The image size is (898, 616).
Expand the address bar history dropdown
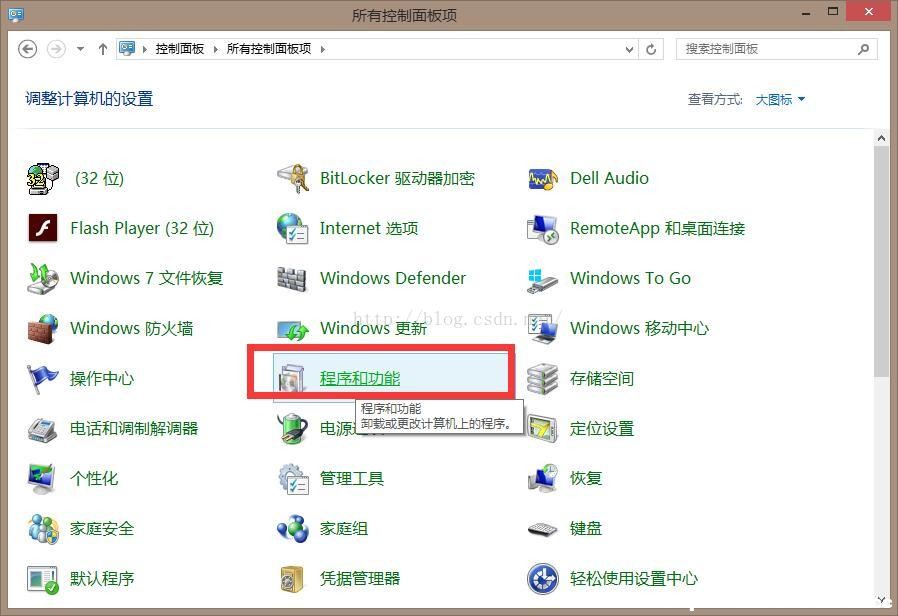[x=629, y=49]
